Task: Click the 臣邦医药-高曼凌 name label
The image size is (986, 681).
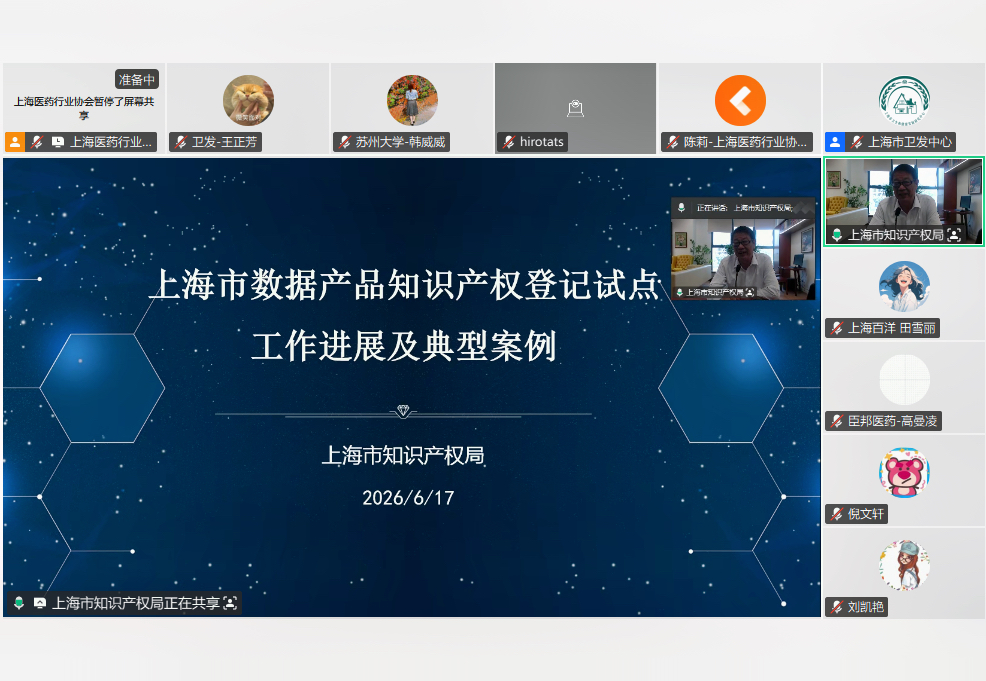Action: click(892, 421)
